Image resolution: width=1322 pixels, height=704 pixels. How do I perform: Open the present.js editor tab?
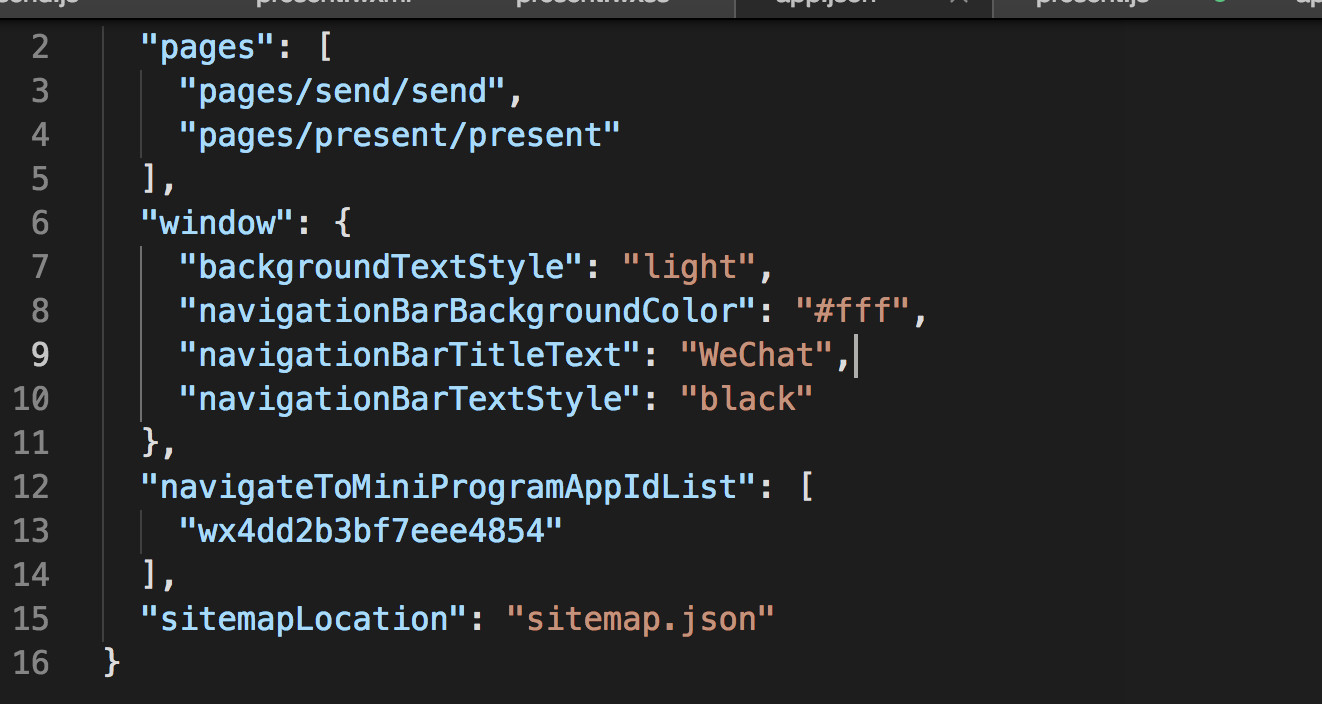[1092, 3]
